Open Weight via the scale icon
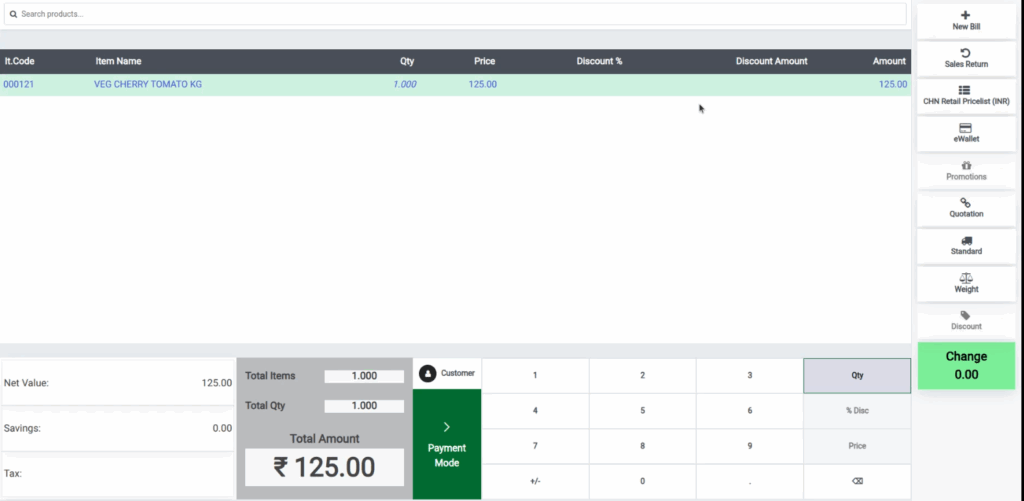The height and width of the screenshot is (501, 1024). (966, 278)
